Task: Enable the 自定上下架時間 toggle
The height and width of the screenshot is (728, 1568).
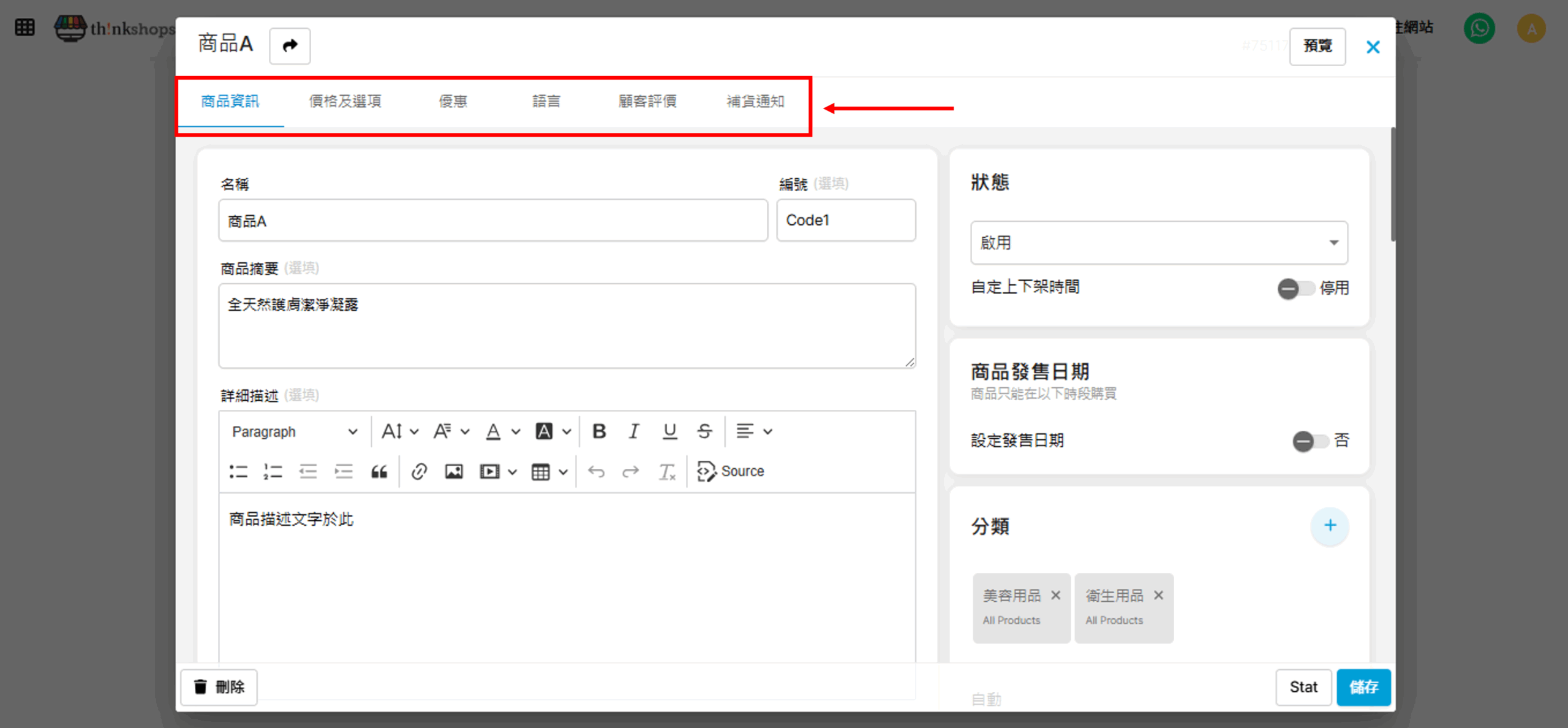Action: click(1295, 288)
